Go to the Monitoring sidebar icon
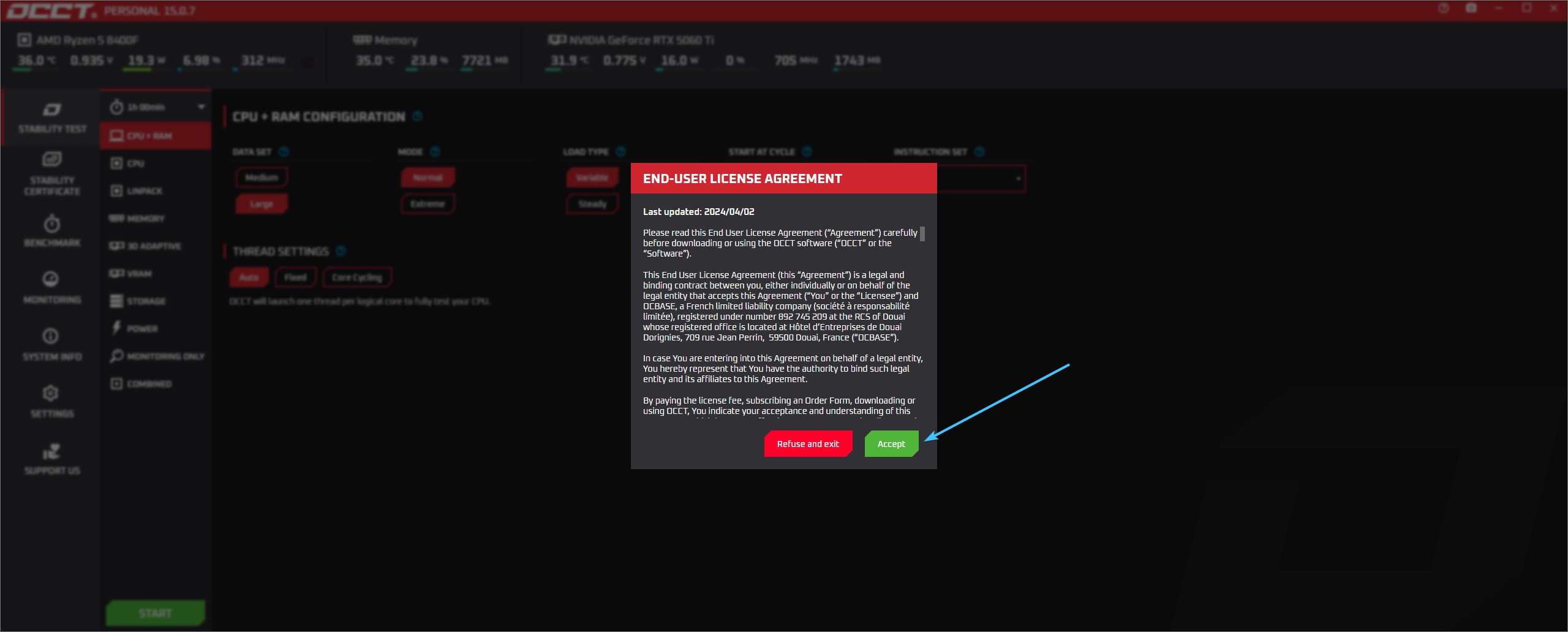The width and height of the screenshot is (1568, 632). click(x=52, y=287)
